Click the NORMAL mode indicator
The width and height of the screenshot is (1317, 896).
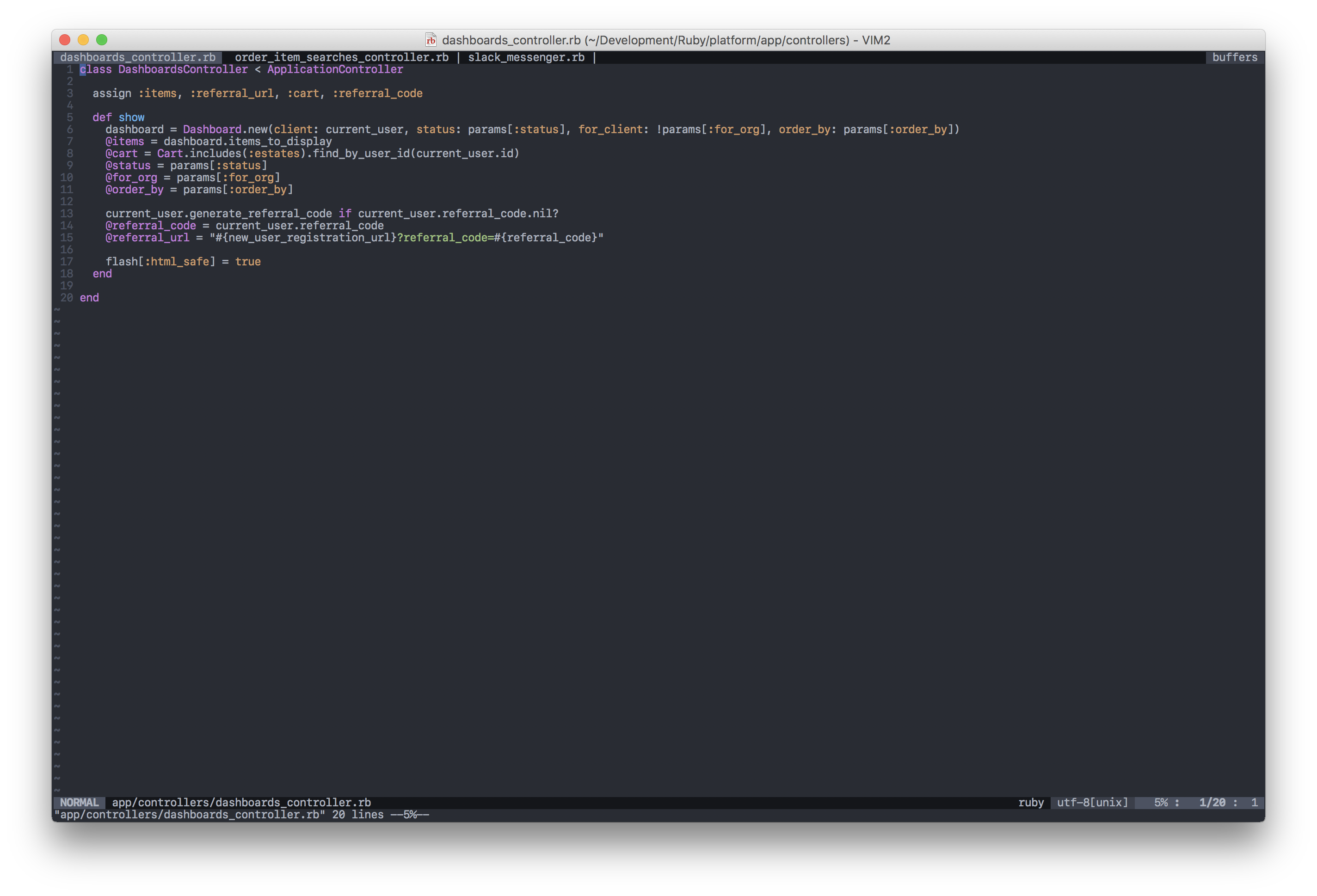pos(80,803)
